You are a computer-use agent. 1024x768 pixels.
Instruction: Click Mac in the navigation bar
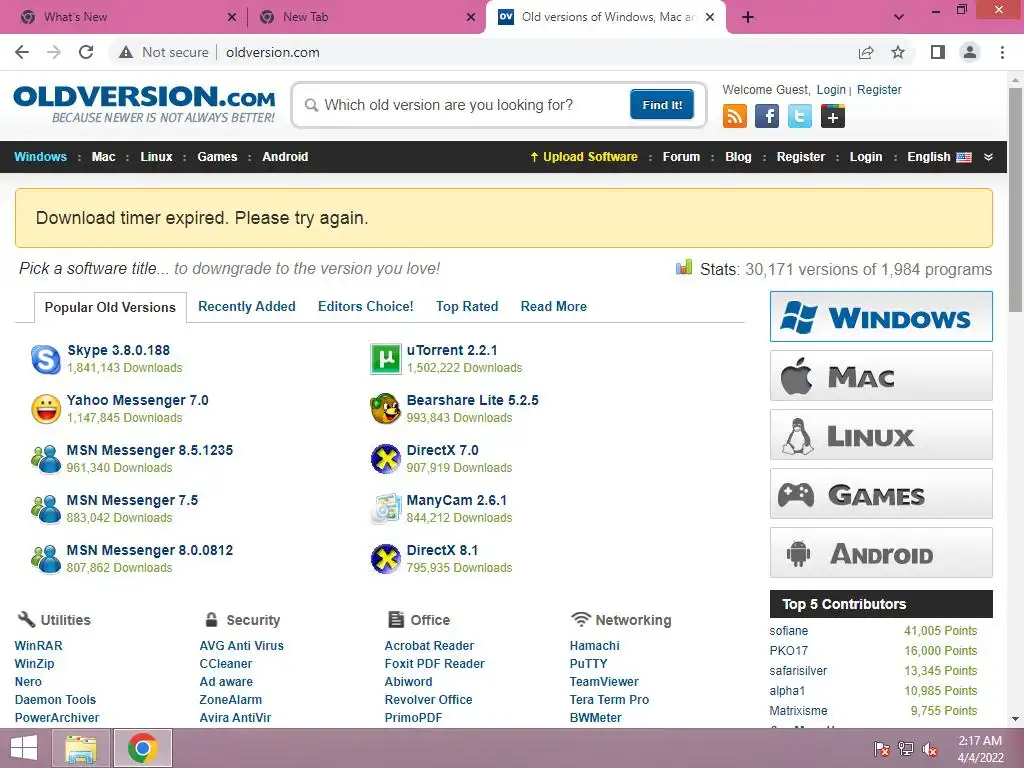tap(103, 157)
